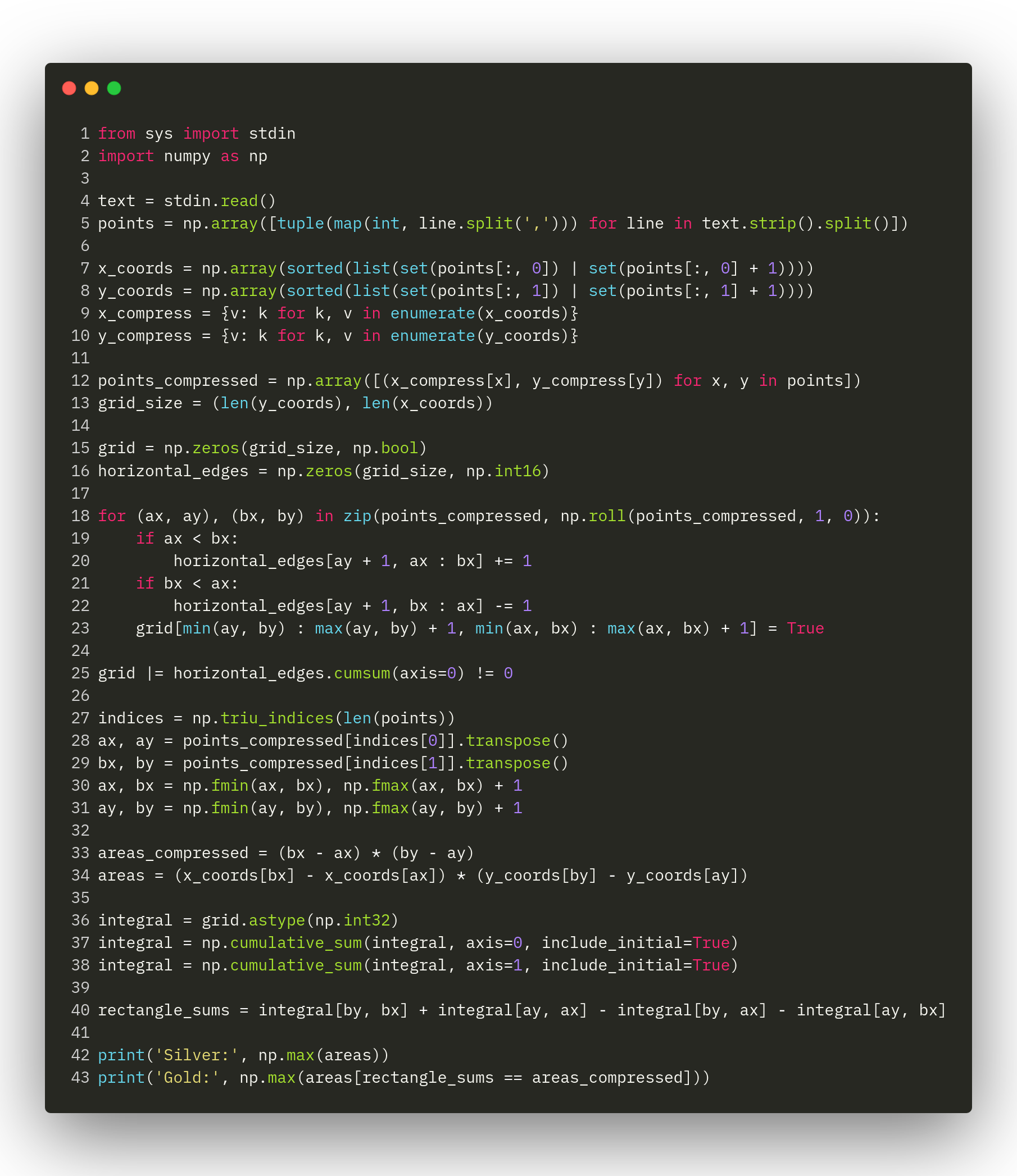Image resolution: width=1017 pixels, height=1176 pixels.
Task: Click the "points_compressed = np.array" line
Action: [479, 381]
